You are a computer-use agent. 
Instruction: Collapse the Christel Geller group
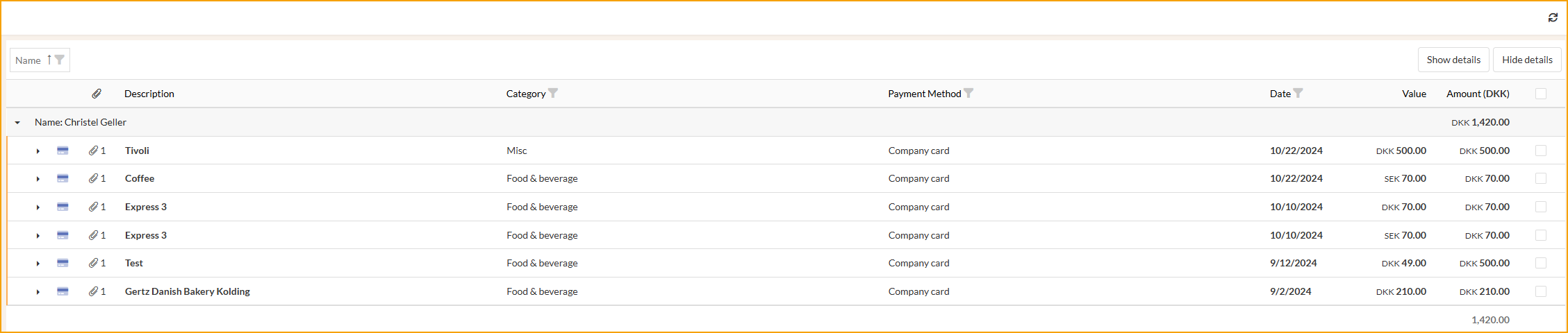point(17,123)
